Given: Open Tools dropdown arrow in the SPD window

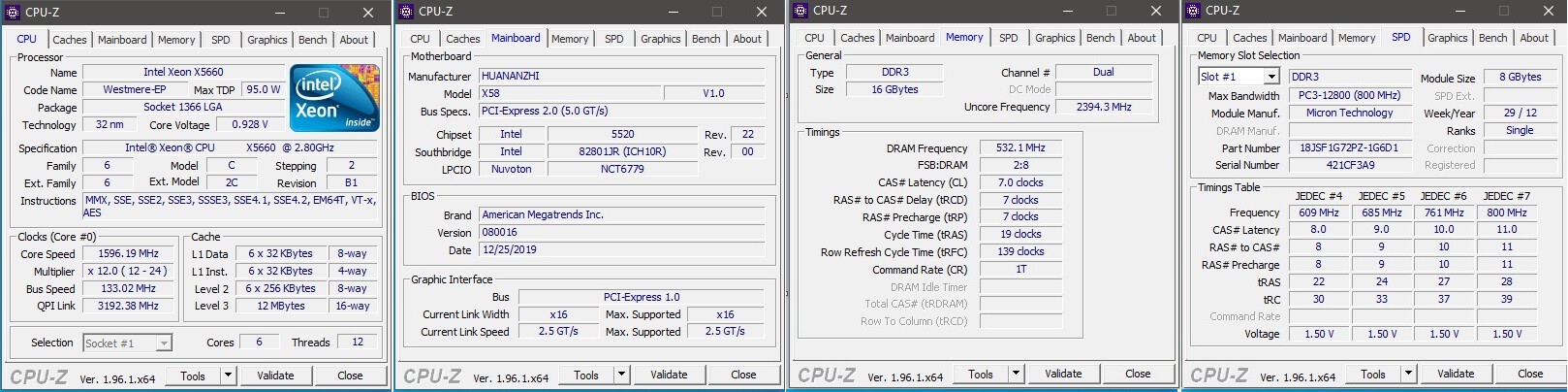Looking at the screenshot, I should coord(1408,374).
